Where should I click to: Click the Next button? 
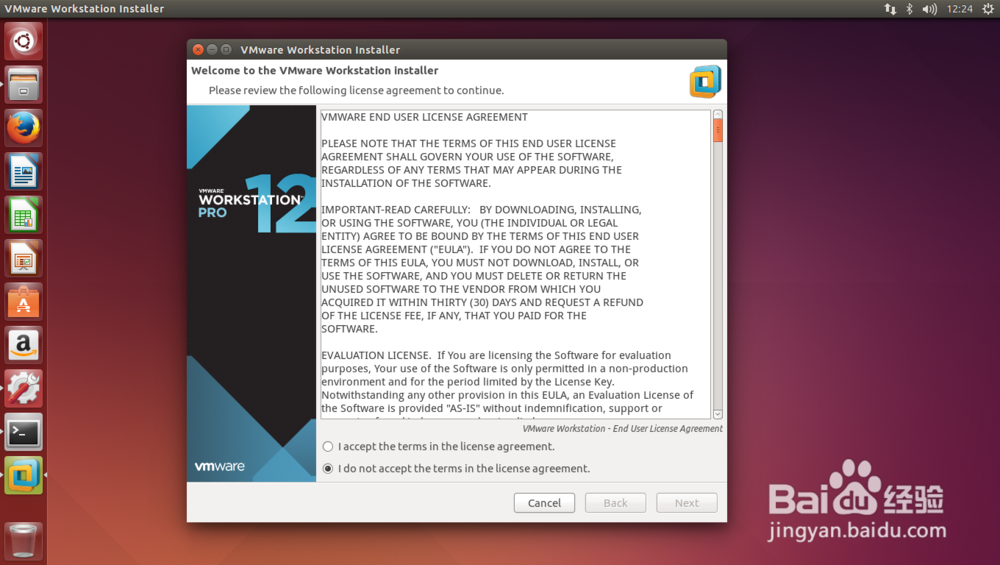point(687,503)
